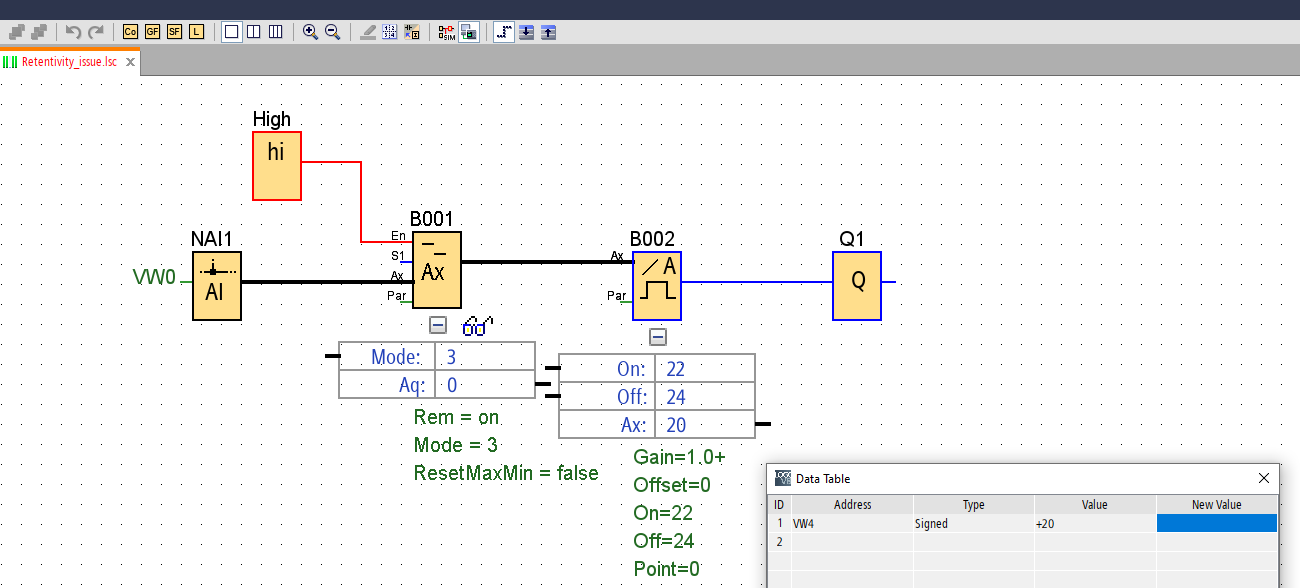Switch to single window view layout
The width and height of the screenshot is (1300, 588).
tap(232, 32)
